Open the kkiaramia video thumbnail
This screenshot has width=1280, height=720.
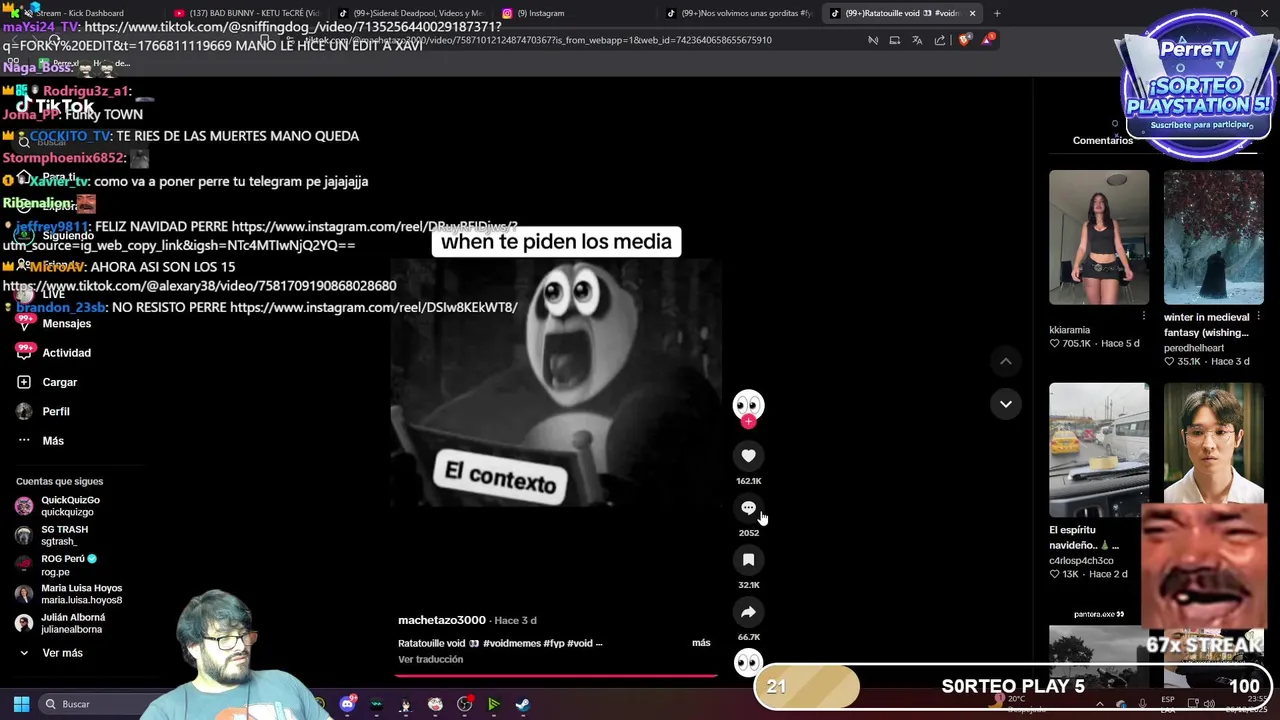pos(1099,237)
